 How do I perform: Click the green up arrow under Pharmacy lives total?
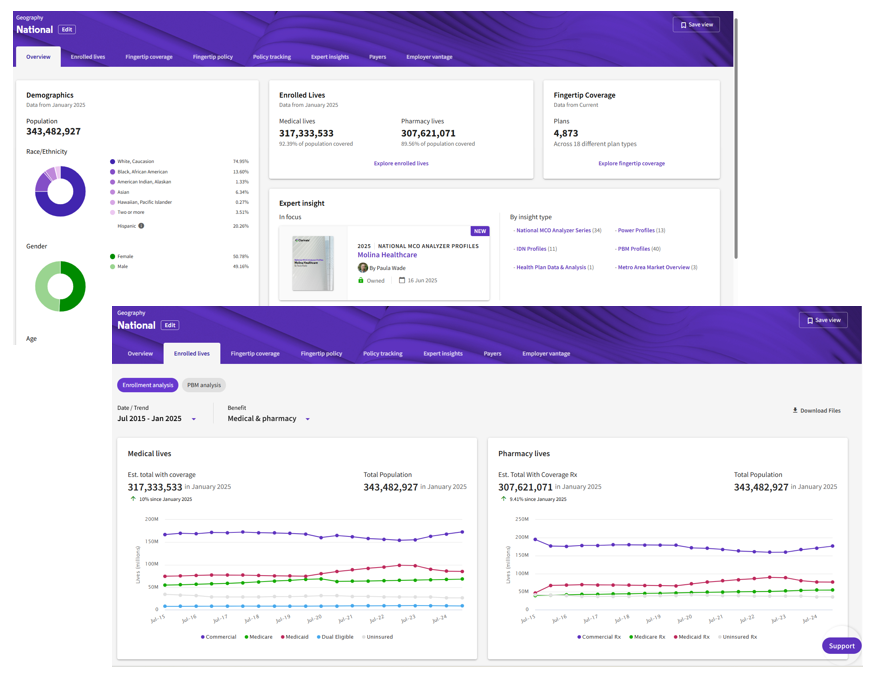(502, 497)
